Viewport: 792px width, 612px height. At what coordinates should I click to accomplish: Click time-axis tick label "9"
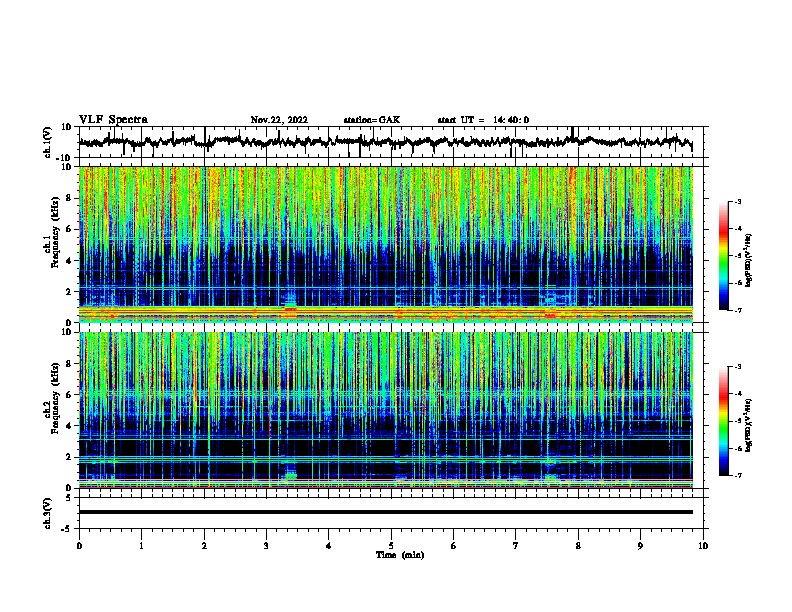[x=640, y=546]
